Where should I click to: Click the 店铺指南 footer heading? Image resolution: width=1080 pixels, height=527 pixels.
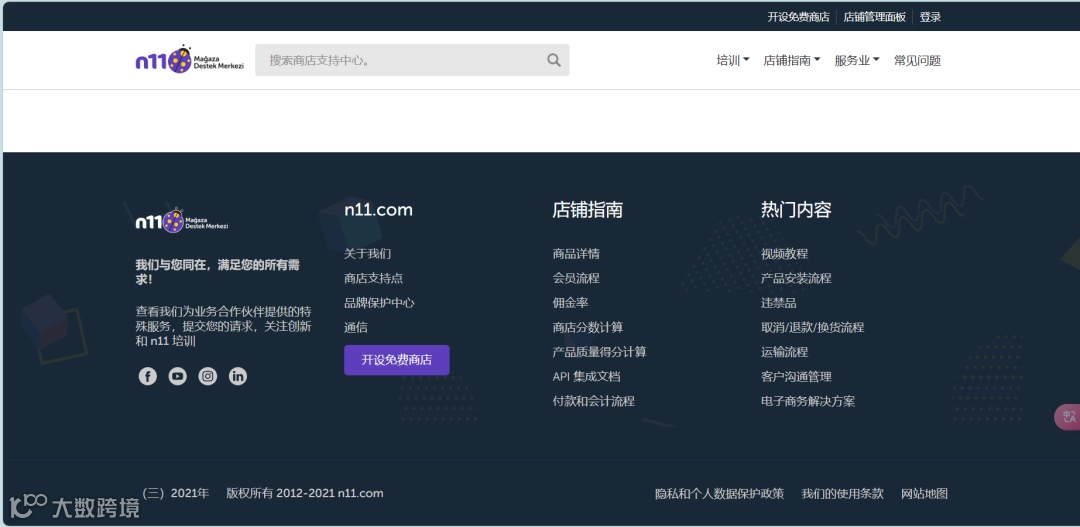point(588,210)
